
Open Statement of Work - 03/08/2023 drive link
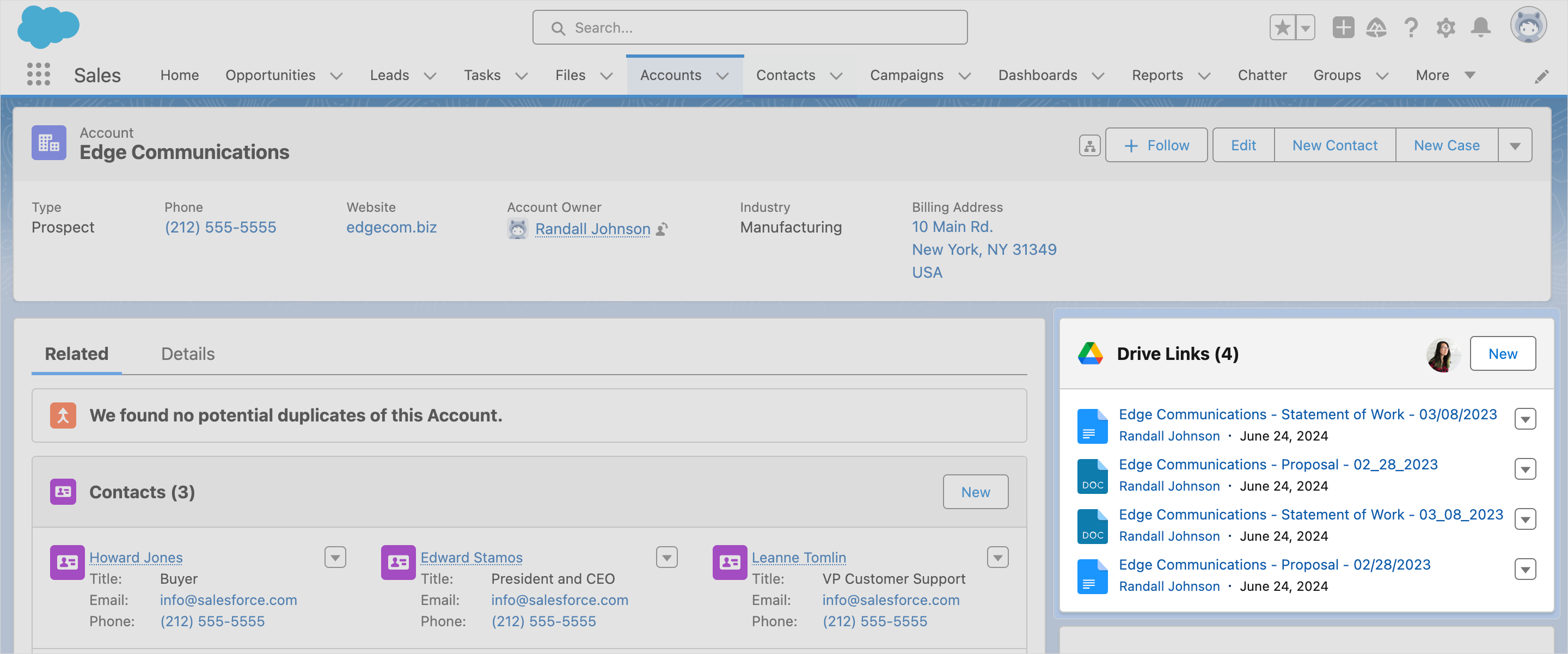(1307, 415)
